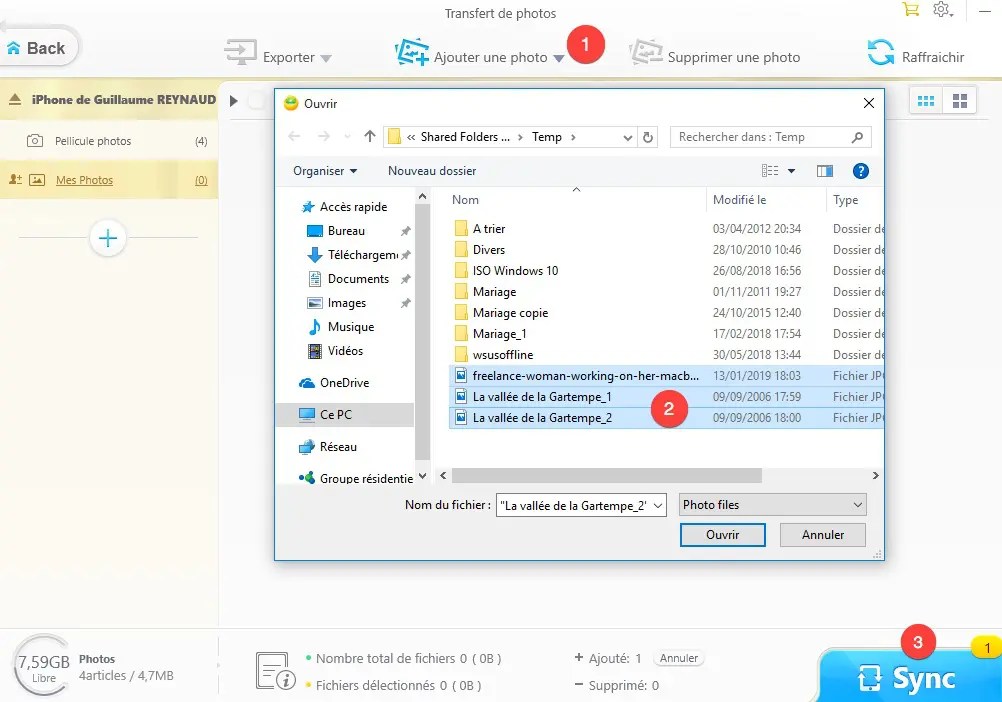Viewport: 1002px width, 702px height.
Task: Open the file info icon in status bar
Action: tap(275, 671)
